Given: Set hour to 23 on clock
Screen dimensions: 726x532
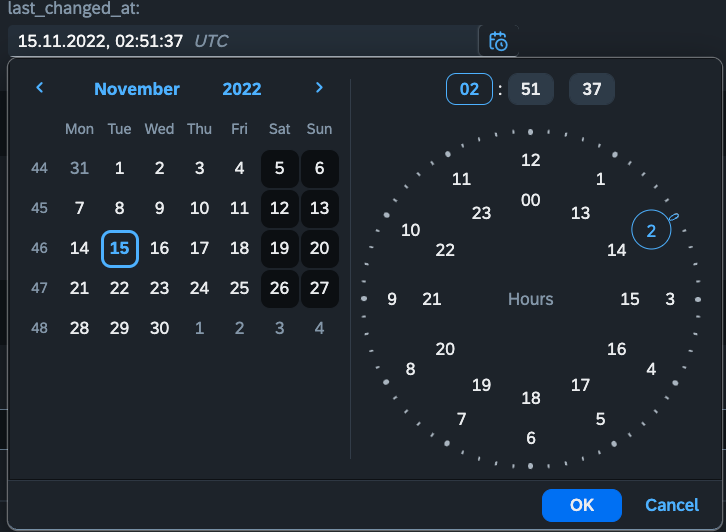Looking at the screenshot, I should [482, 213].
